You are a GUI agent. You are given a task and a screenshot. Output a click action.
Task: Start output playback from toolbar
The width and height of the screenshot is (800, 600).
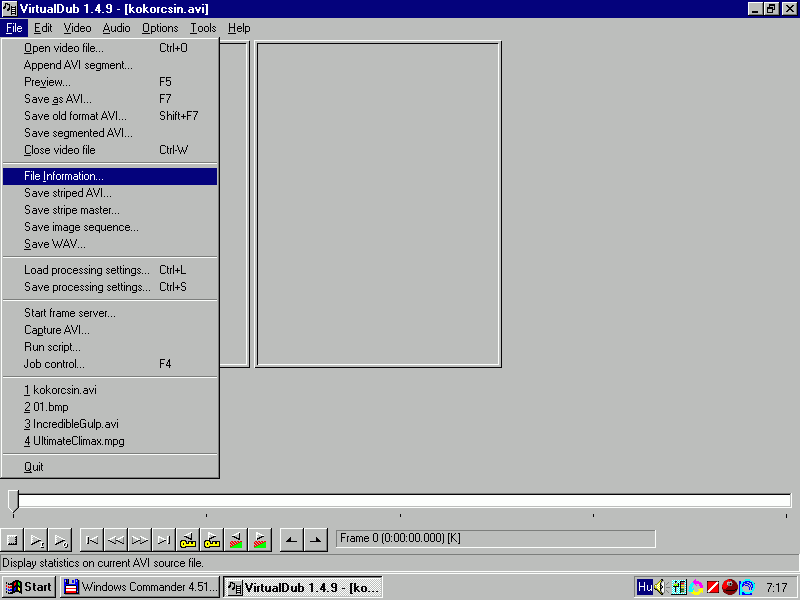click(60, 540)
